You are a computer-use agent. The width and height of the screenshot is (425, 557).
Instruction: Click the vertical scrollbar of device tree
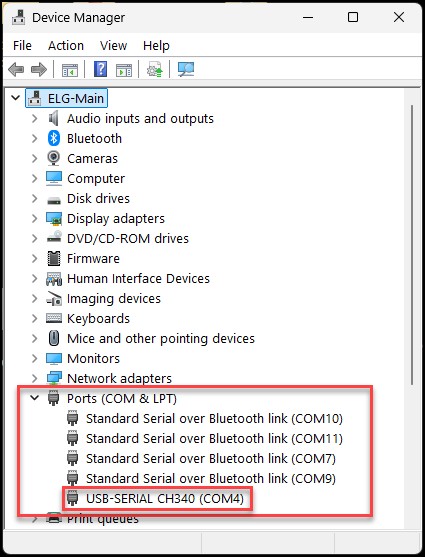pyautogui.click(x=412, y=244)
